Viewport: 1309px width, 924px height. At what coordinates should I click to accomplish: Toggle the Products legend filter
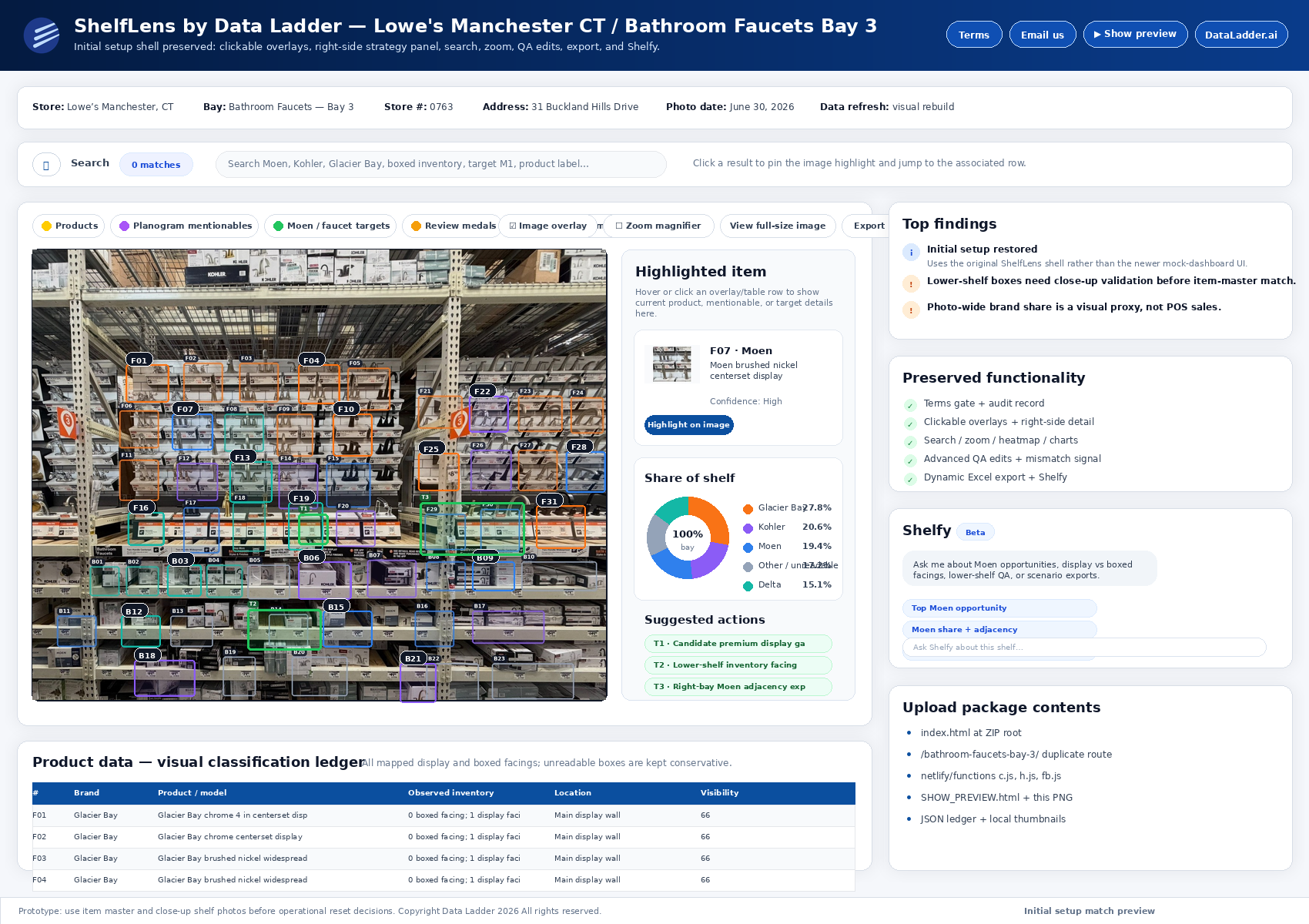[69, 226]
